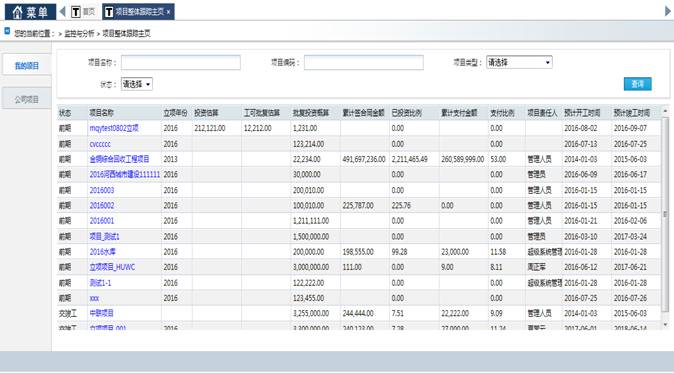Click the scrollbar up arrow of the table
Viewport: 674px width, 373px height.
click(x=665, y=111)
